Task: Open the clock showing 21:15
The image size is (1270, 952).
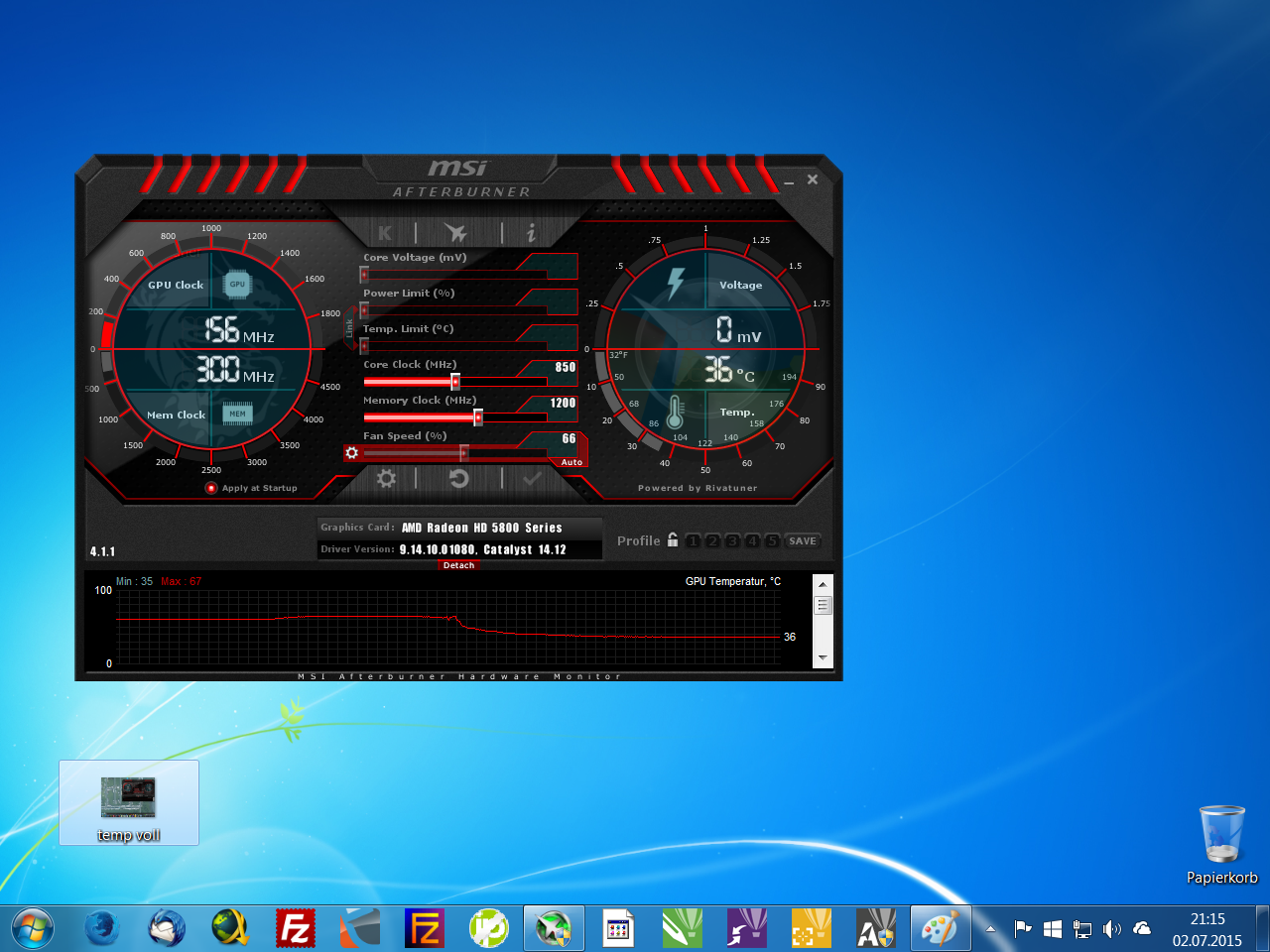Action: click(1206, 929)
